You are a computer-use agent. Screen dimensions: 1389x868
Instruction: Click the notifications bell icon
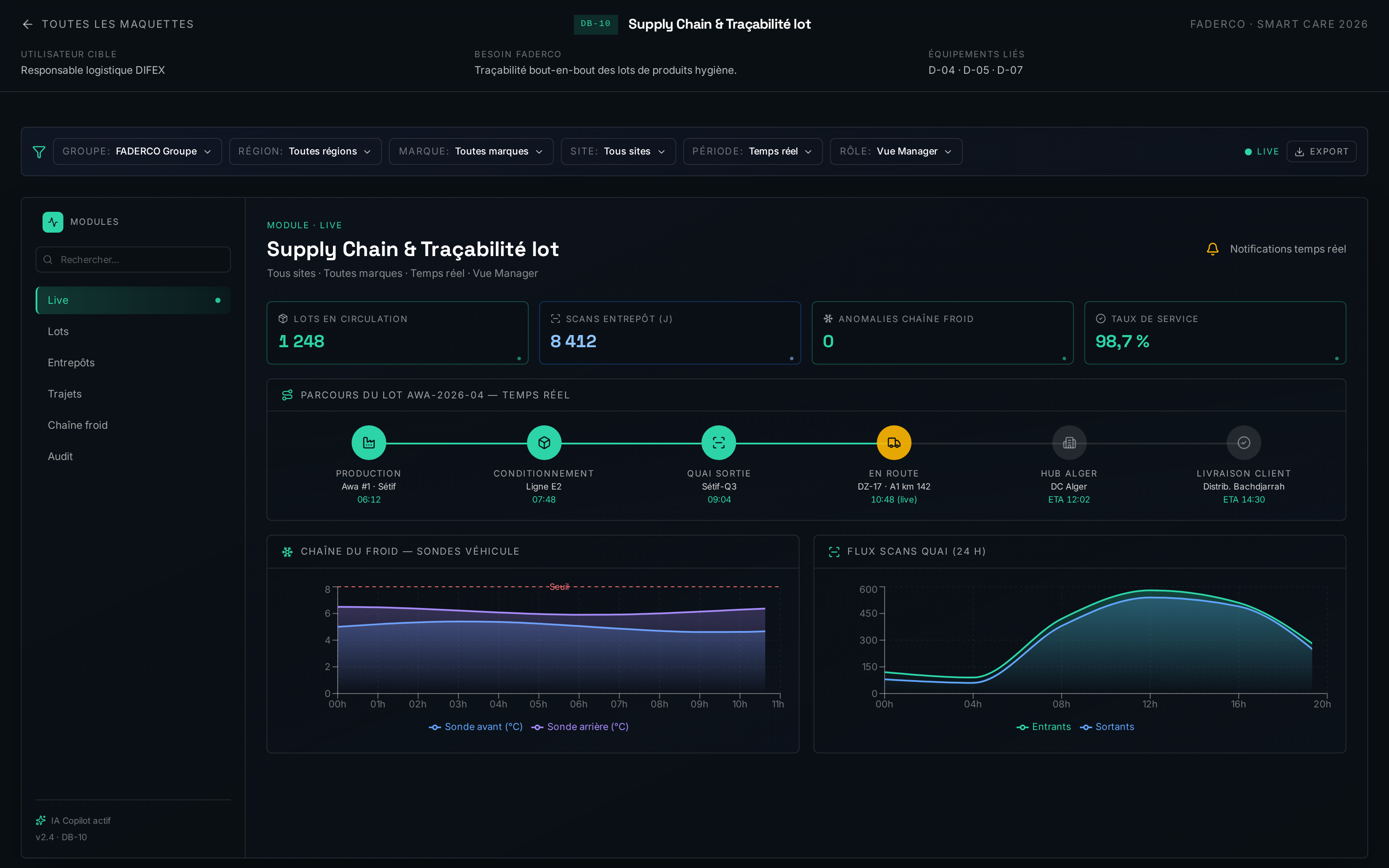[1212, 249]
